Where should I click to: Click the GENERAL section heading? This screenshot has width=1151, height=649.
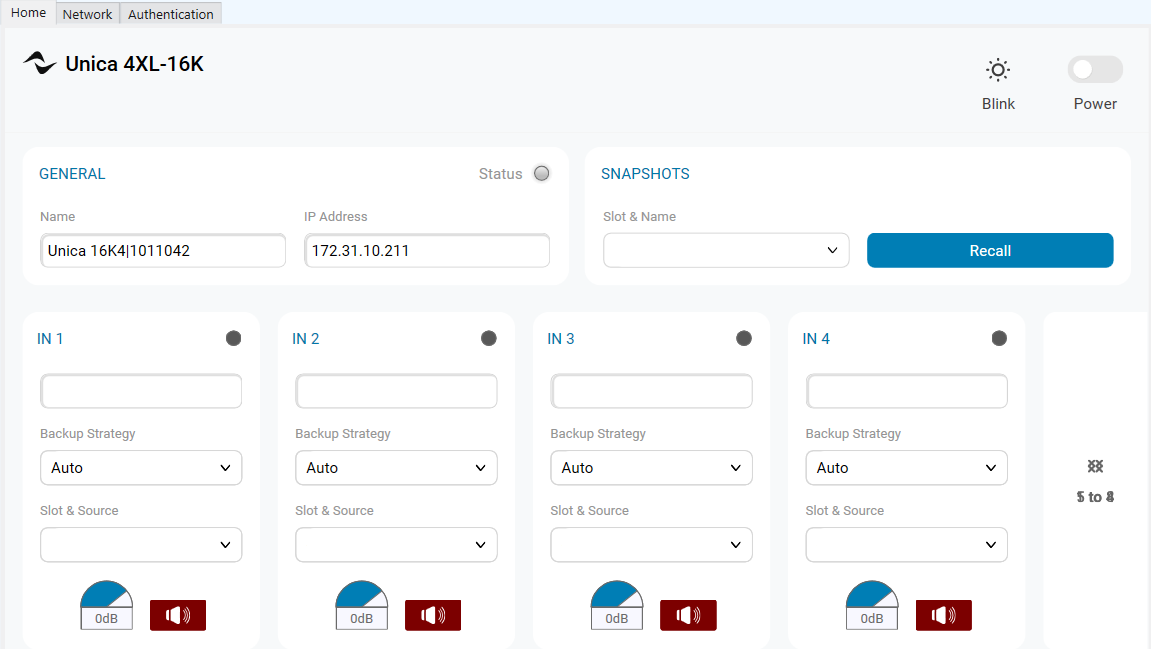point(72,174)
